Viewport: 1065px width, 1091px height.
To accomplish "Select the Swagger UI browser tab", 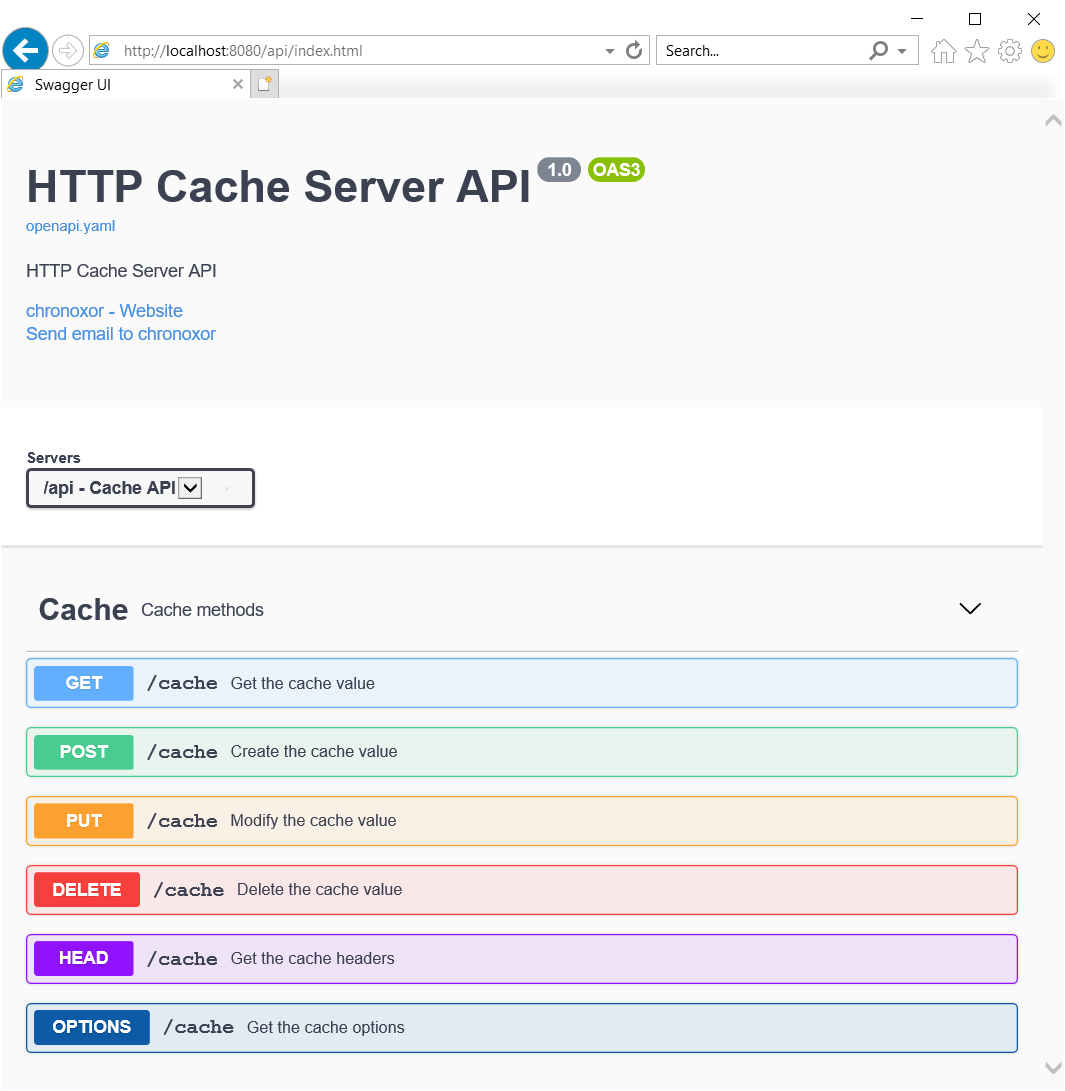I will click(126, 84).
